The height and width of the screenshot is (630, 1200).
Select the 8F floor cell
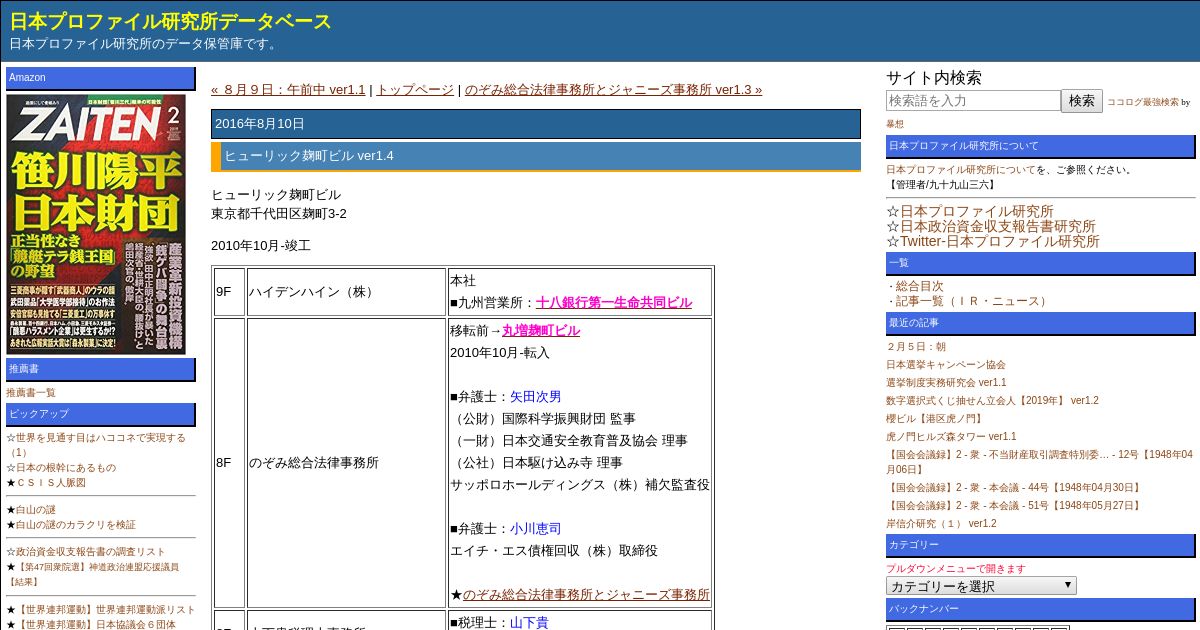[229, 463]
